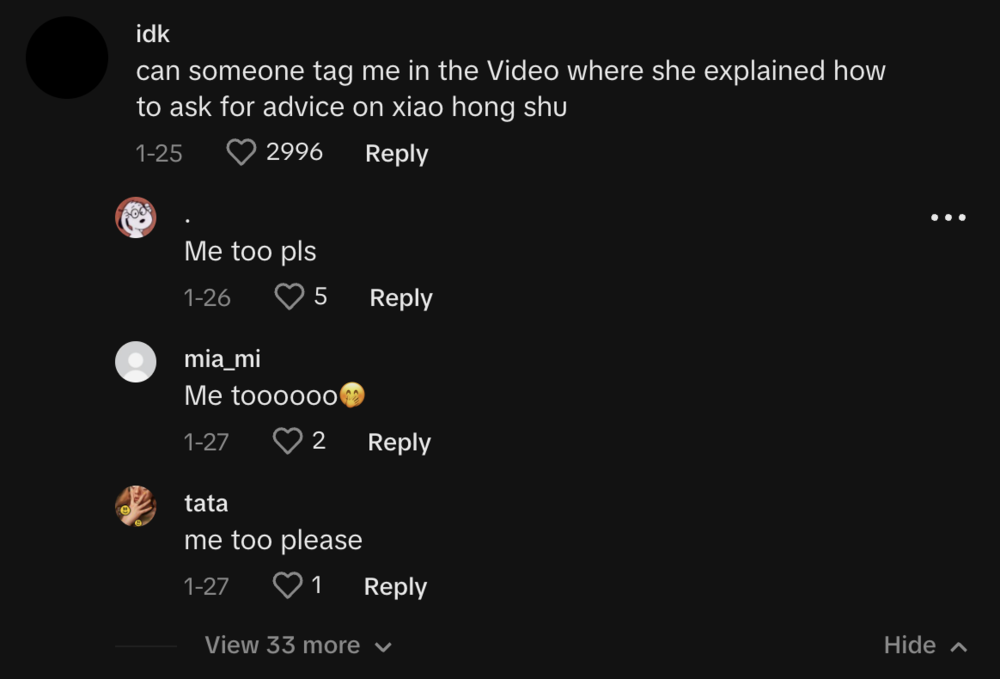The image size is (1000, 679).
Task: Expand replies with View 33 more
Action: pos(298,645)
